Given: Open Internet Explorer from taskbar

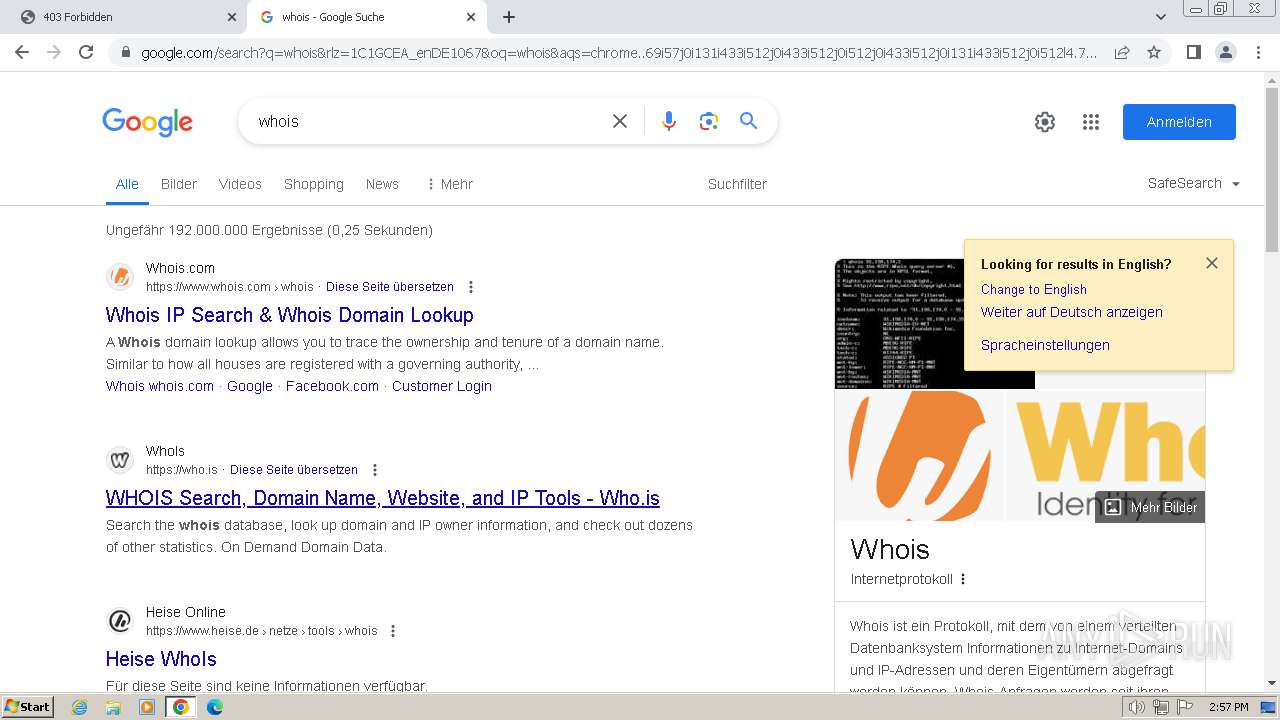Looking at the screenshot, I should click(x=79, y=707).
